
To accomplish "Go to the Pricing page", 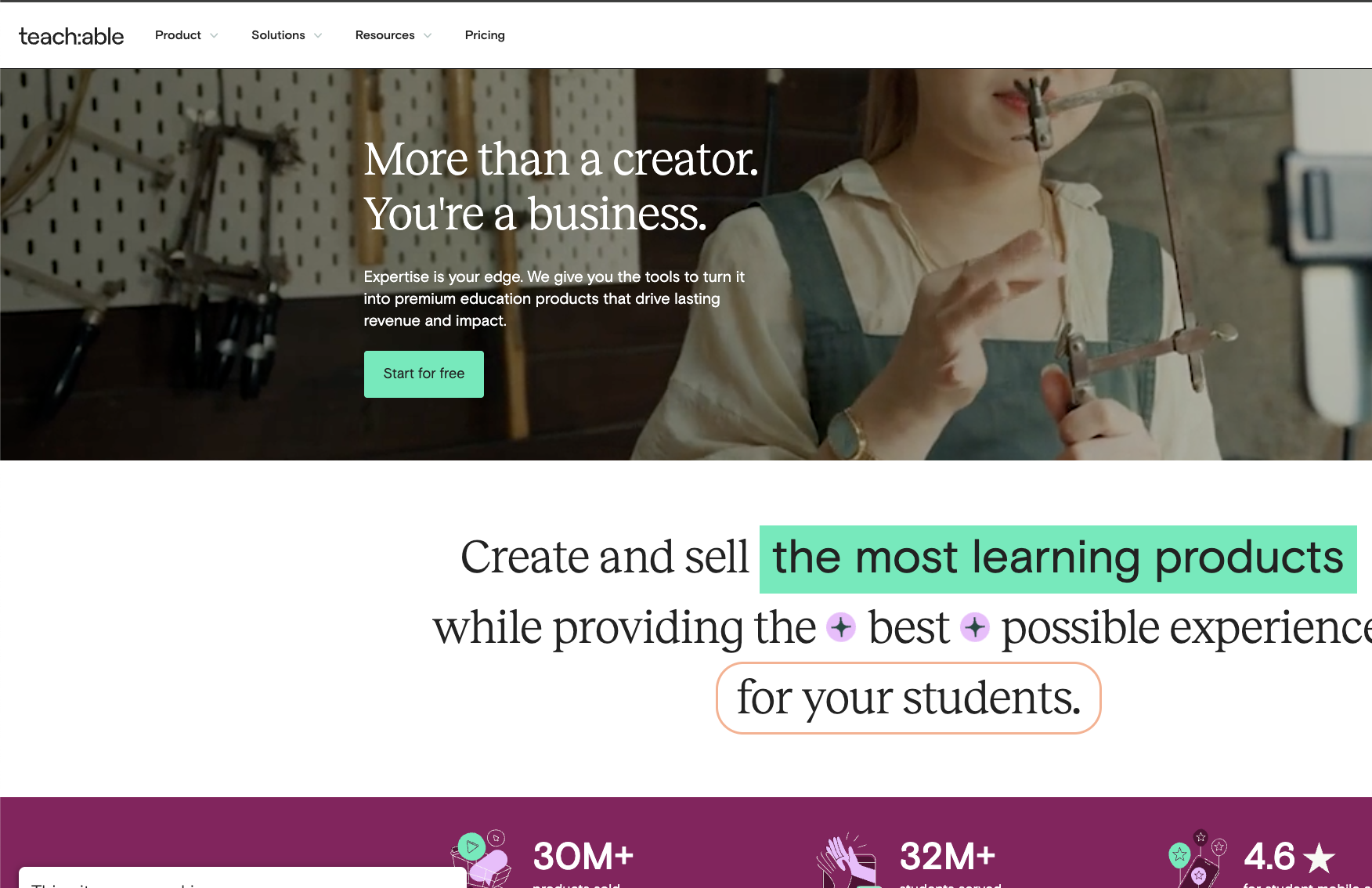I will pyautogui.click(x=485, y=35).
